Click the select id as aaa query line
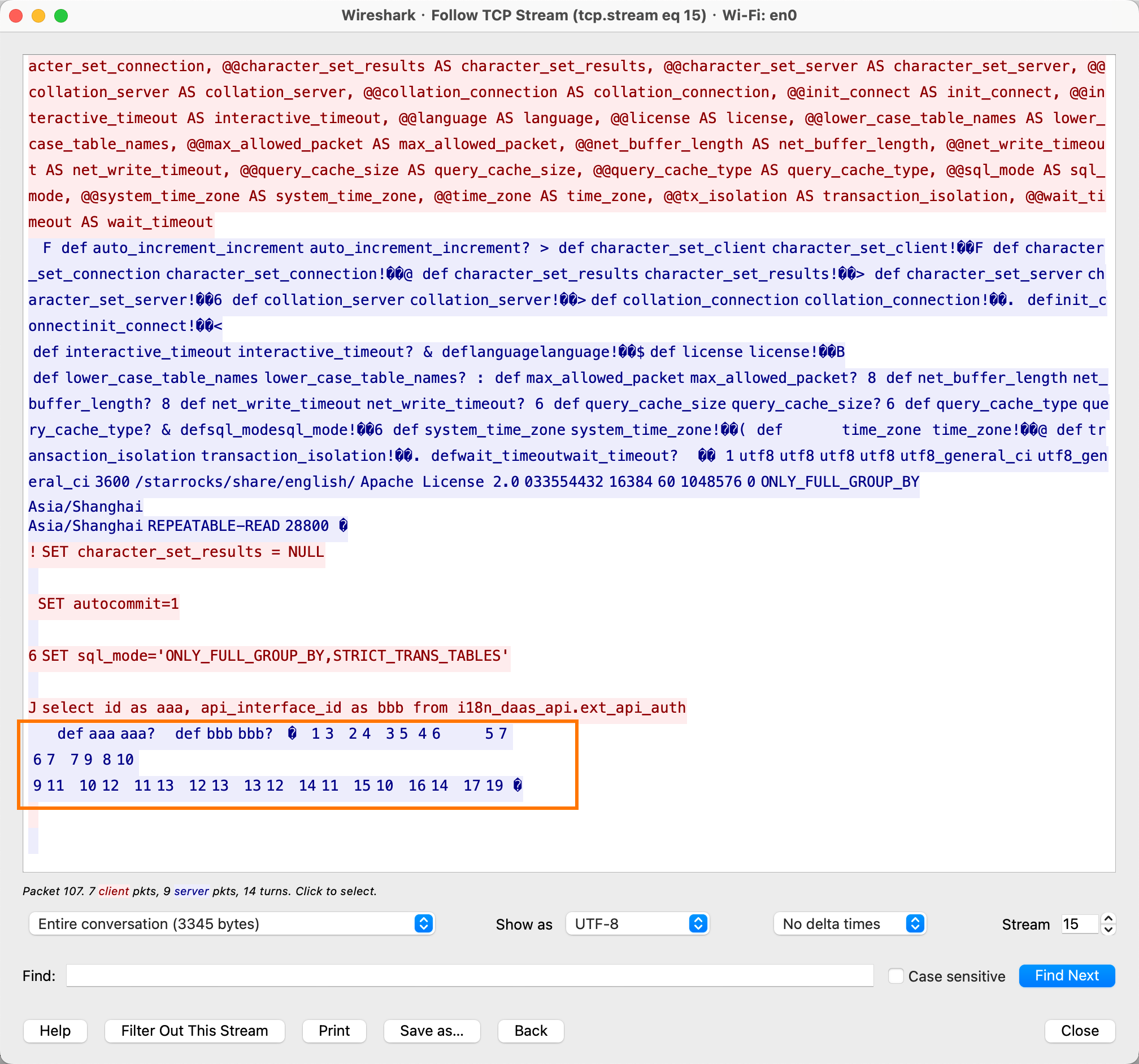The image size is (1139, 1064). (x=358, y=708)
